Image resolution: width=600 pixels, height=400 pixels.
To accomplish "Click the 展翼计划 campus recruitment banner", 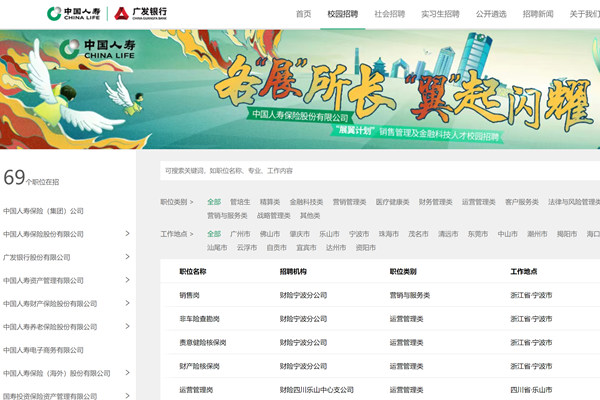I will click(x=300, y=89).
